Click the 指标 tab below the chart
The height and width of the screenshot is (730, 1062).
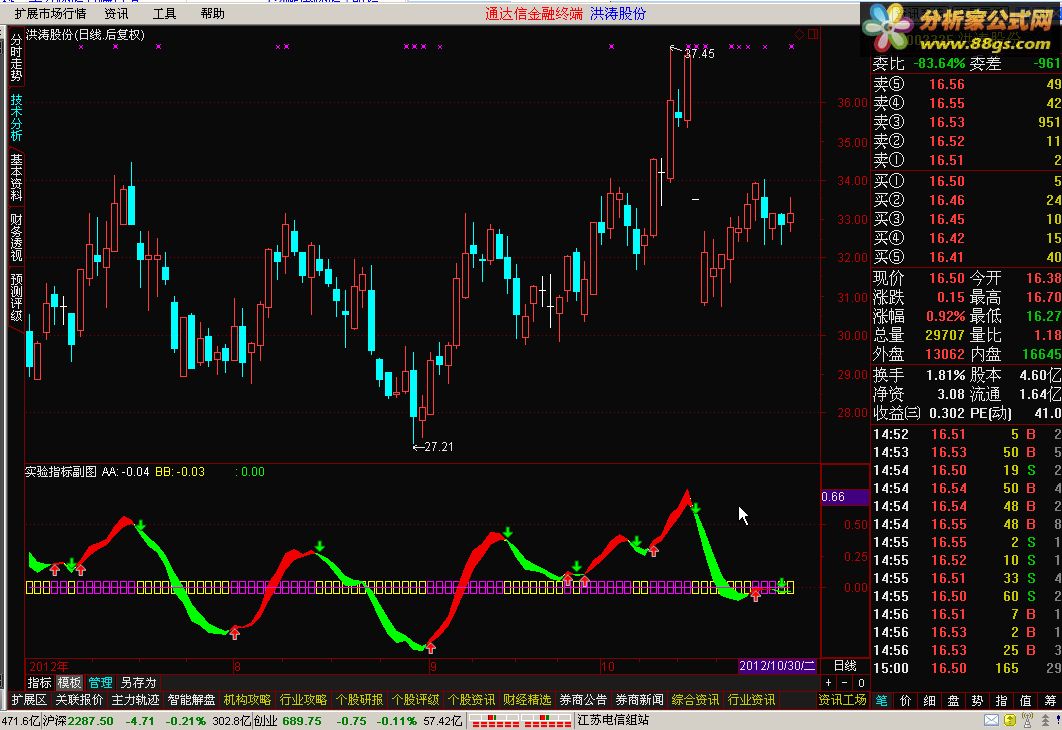(39, 683)
